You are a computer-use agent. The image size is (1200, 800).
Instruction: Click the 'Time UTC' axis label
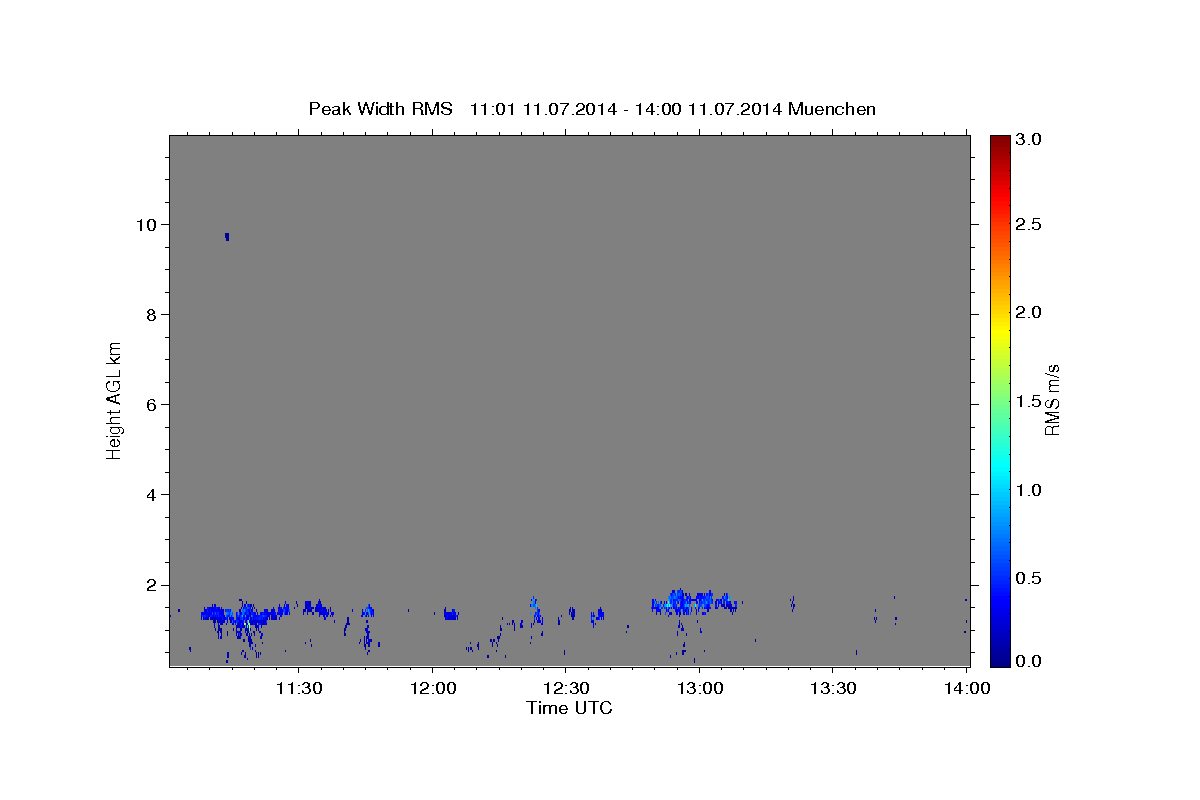click(569, 708)
